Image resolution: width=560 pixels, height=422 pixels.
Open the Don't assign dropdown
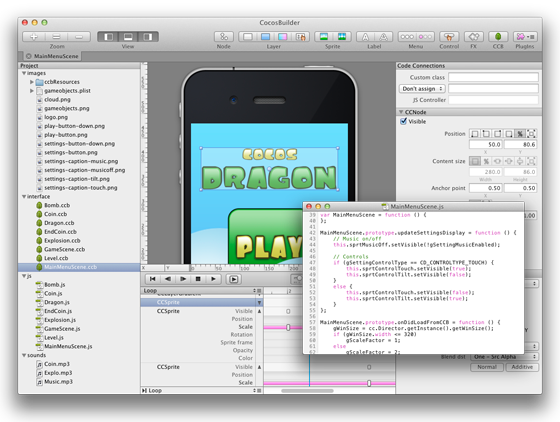(x=422, y=89)
